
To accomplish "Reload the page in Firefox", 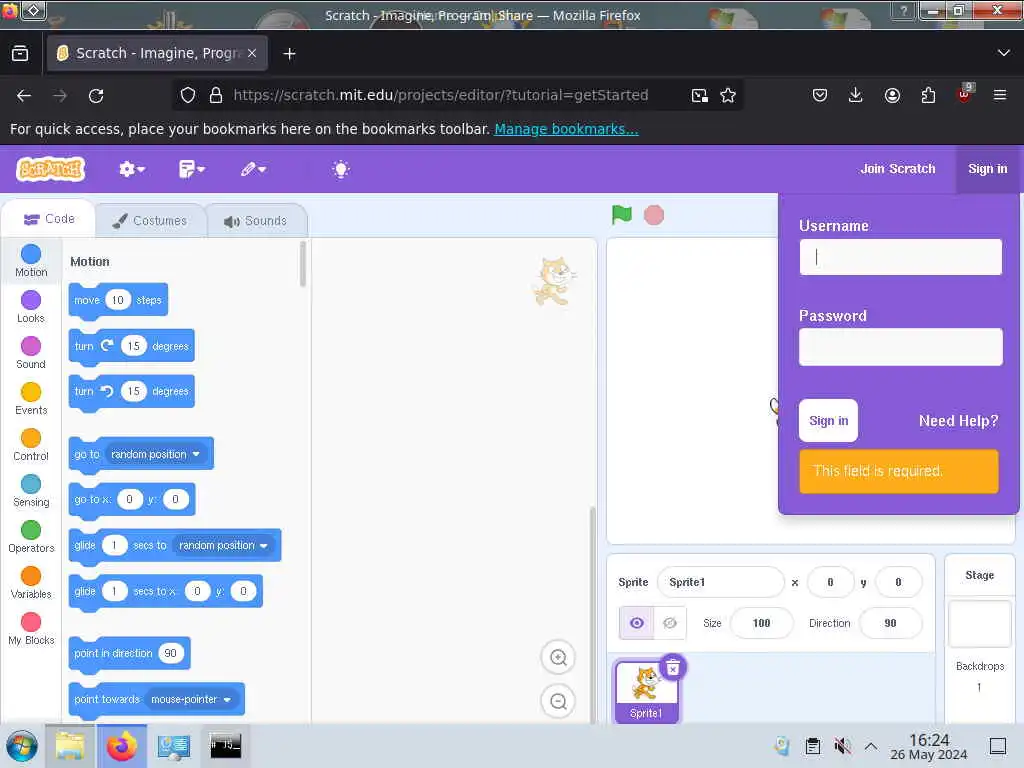I will point(96,95).
